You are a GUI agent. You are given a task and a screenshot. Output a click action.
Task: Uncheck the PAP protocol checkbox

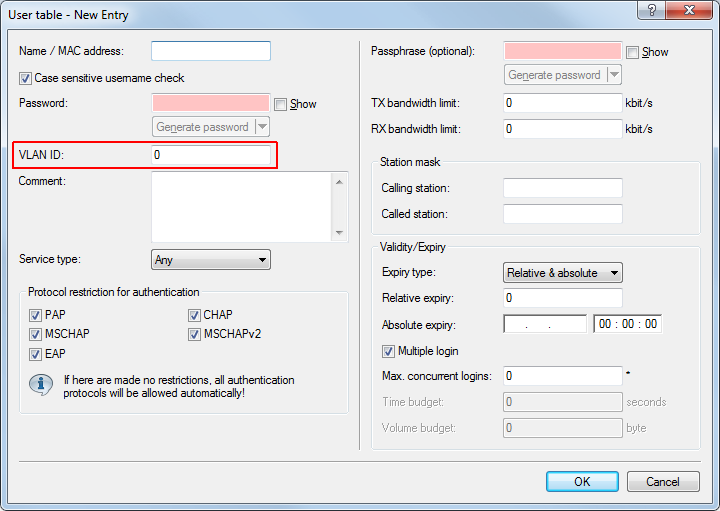[35, 315]
